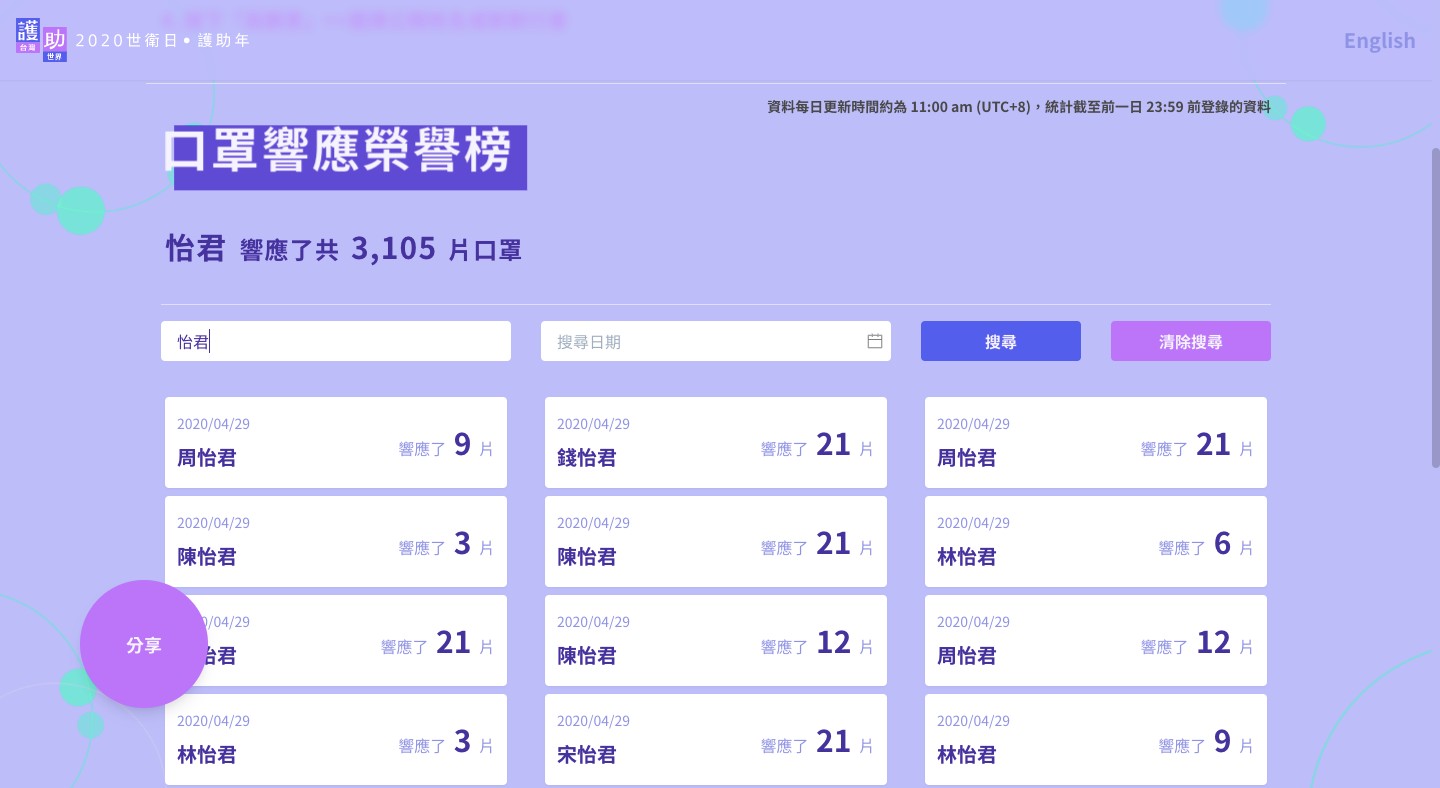Switch language to English
This screenshot has width=1440, height=788.
tap(1379, 41)
